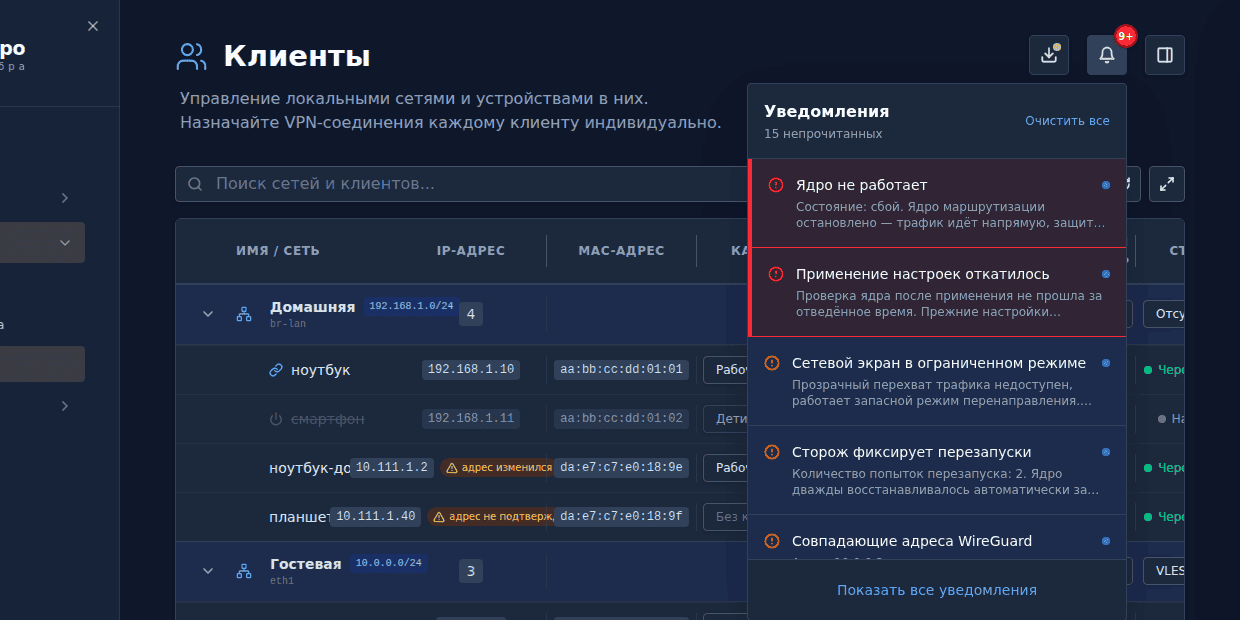Click IP address 192.168.1.11
Screen dimensions: 1240x620
[x=471, y=418]
